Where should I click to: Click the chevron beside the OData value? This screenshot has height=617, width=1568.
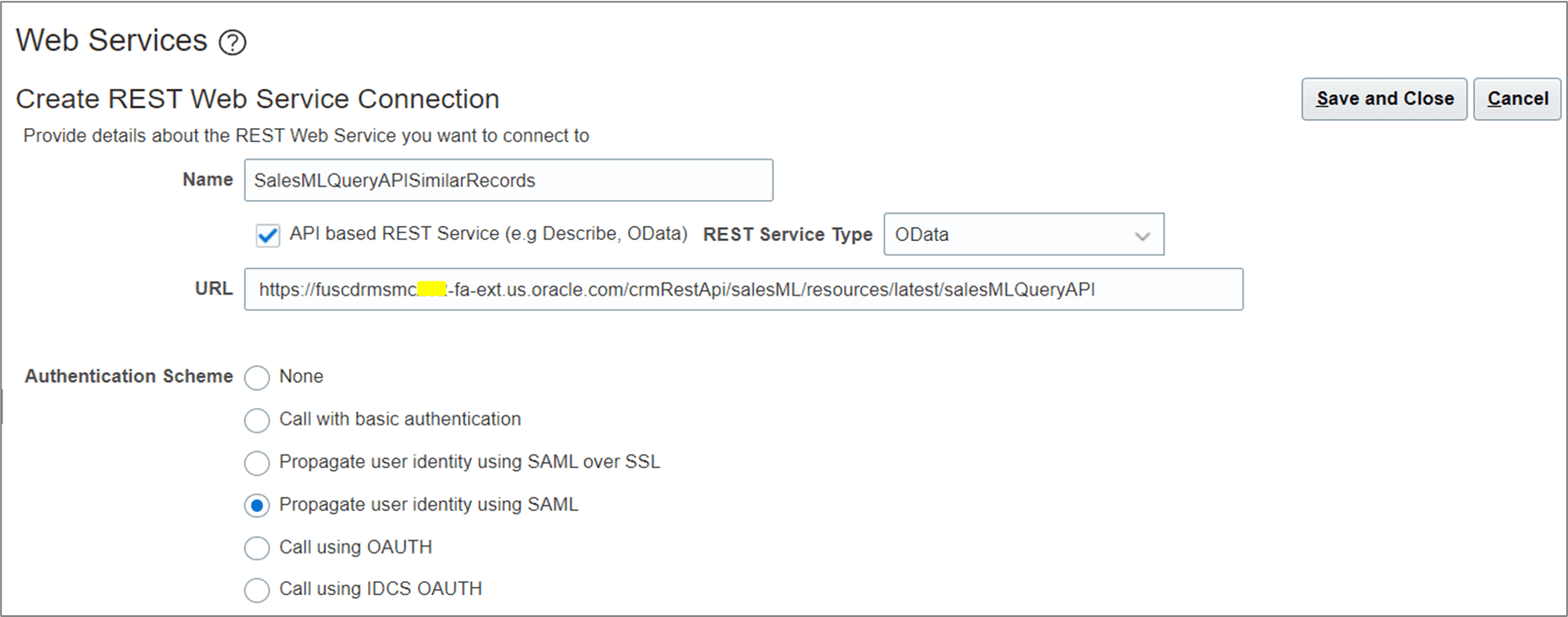click(1143, 235)
